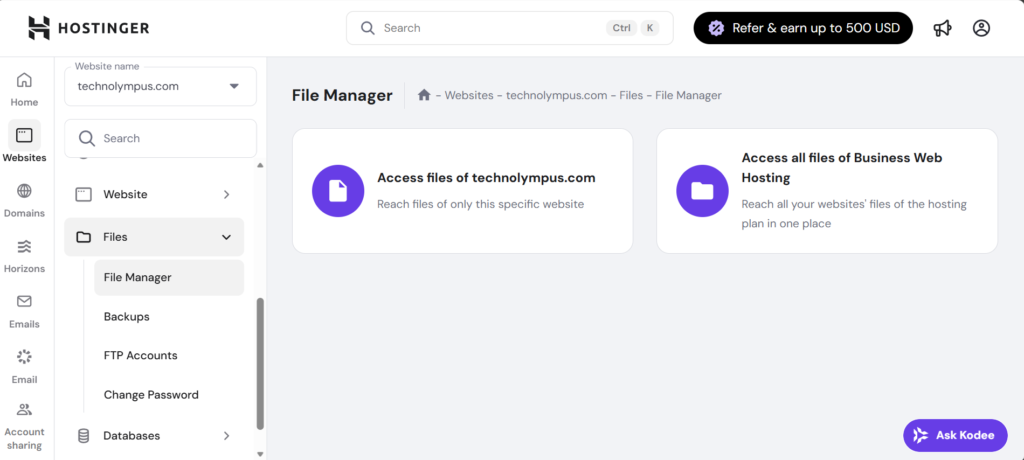The width and height of the screenshot is (1024, 460).
Task: Click the sidebar scroll up arrow
Action: click(x=260, y=165)
